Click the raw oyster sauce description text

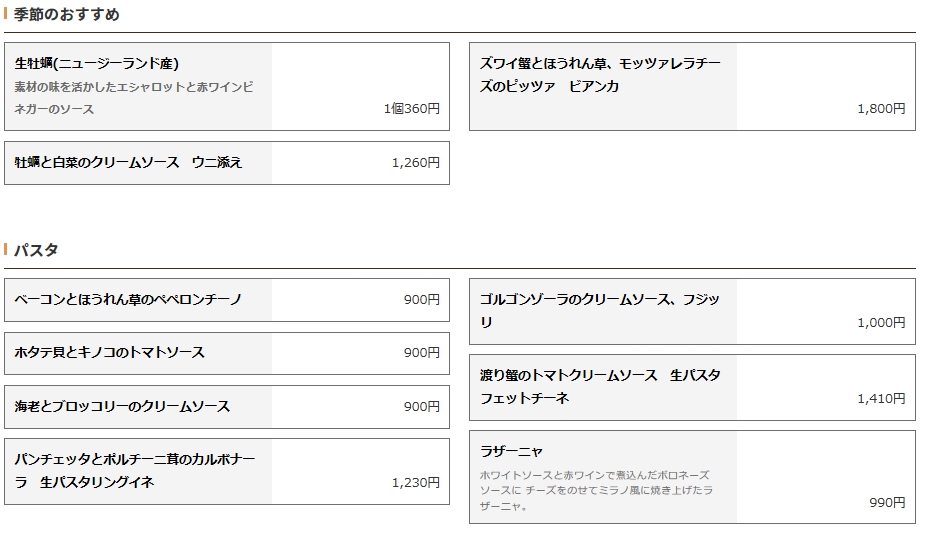(x=134, y=98)
